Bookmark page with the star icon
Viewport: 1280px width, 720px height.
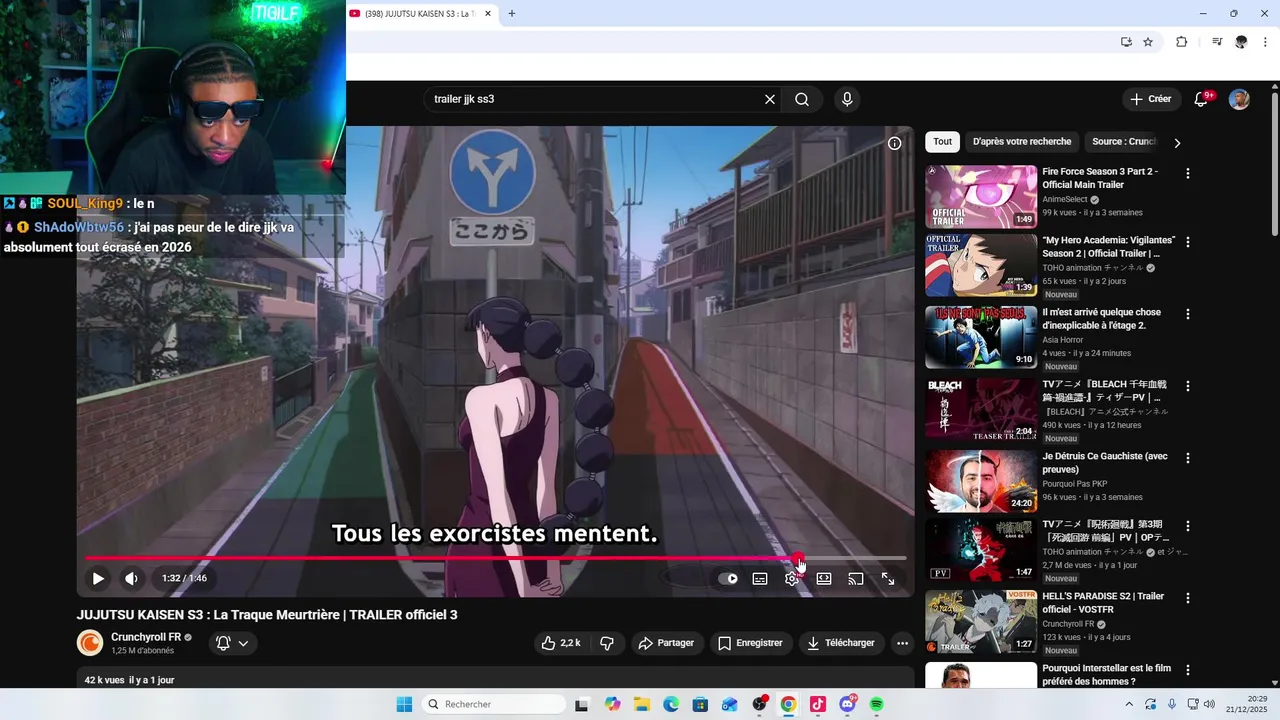(1148, 42)
